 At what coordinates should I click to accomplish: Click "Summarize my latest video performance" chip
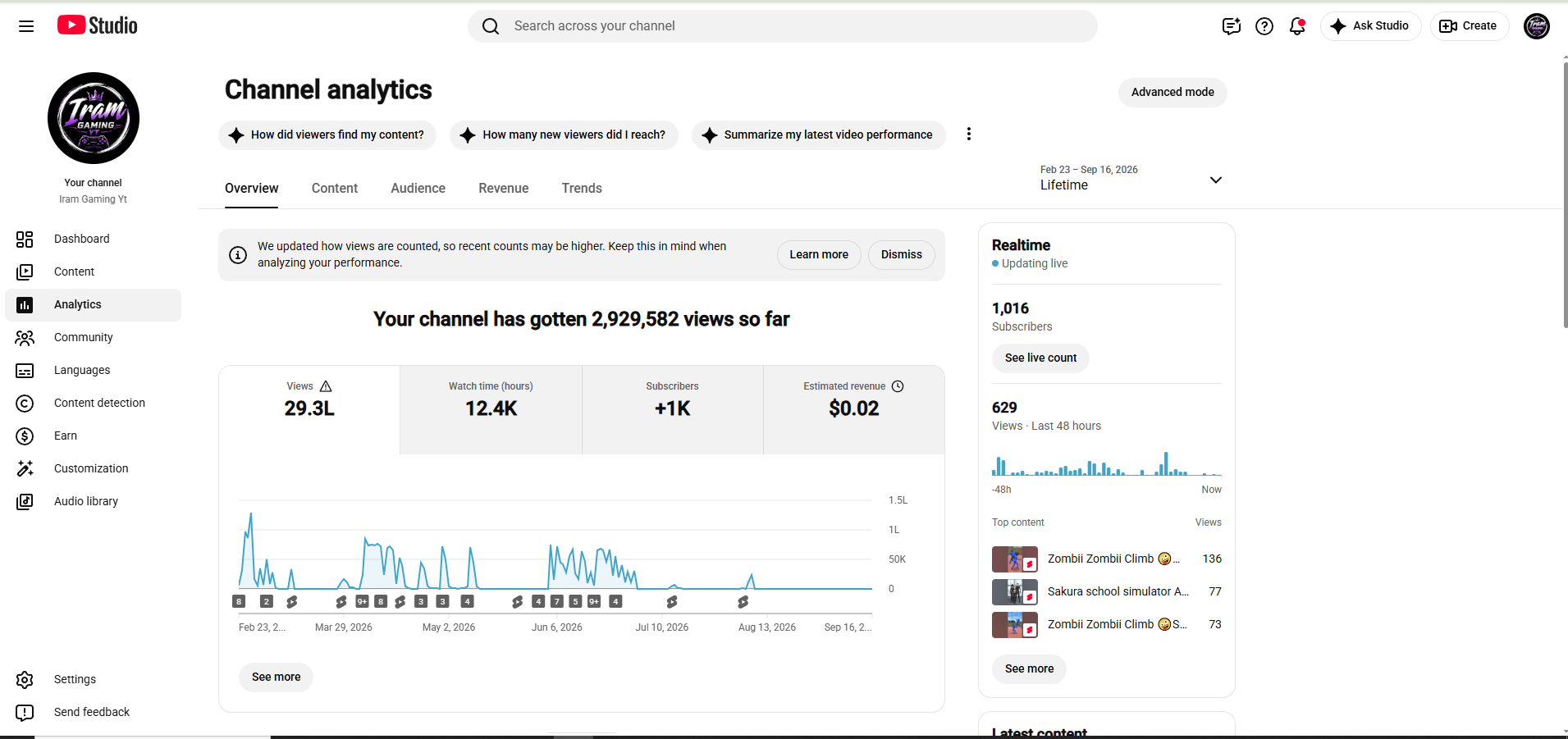click(818, 135)
